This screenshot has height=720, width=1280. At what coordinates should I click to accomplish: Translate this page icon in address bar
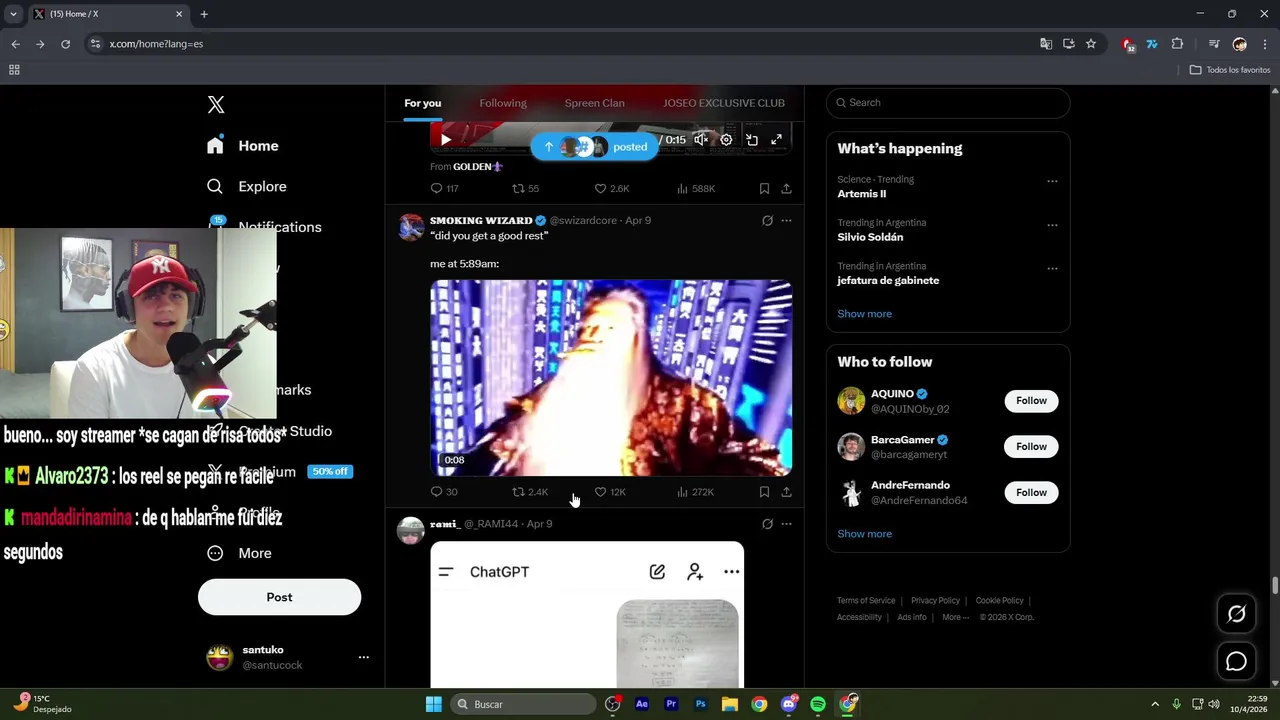1046,44
